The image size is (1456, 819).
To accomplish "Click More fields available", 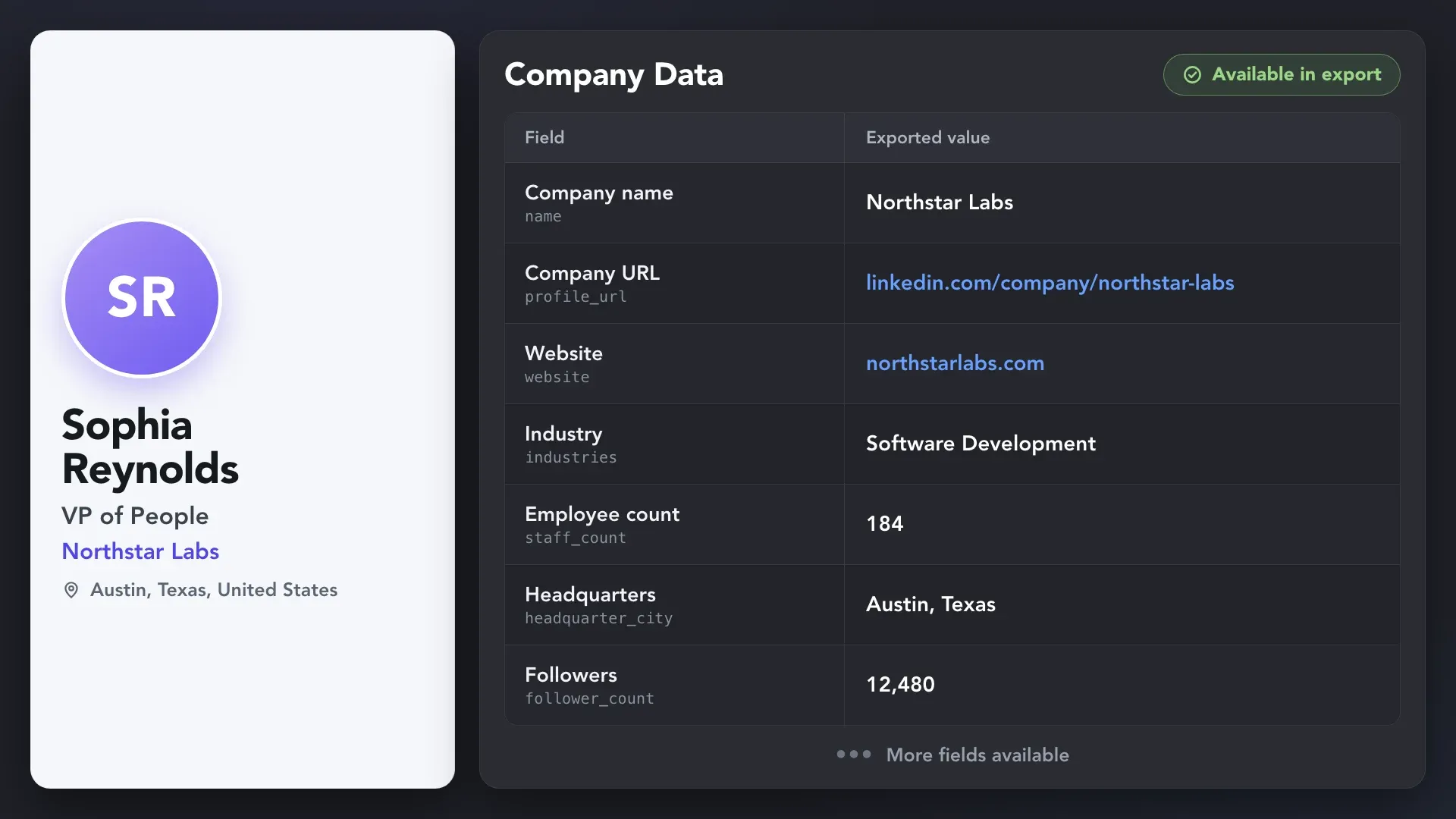I will [977, 755].
